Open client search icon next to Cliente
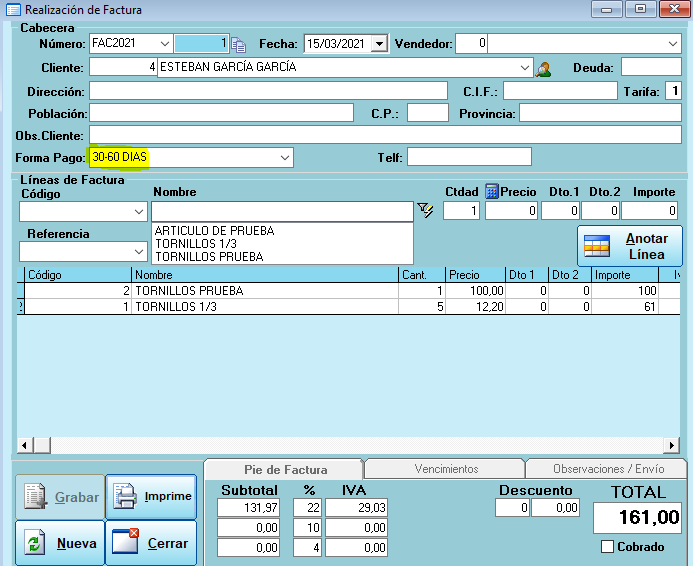Image resolution: width=693 pixels, height=566 pixels. [543, 69]
